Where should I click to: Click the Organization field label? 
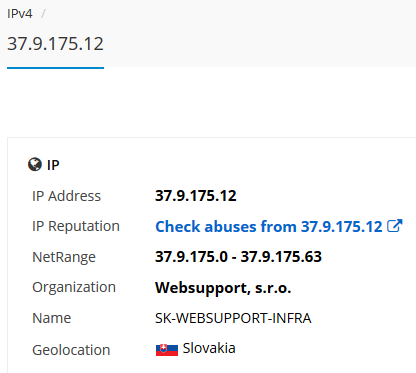tap(74, 287)
